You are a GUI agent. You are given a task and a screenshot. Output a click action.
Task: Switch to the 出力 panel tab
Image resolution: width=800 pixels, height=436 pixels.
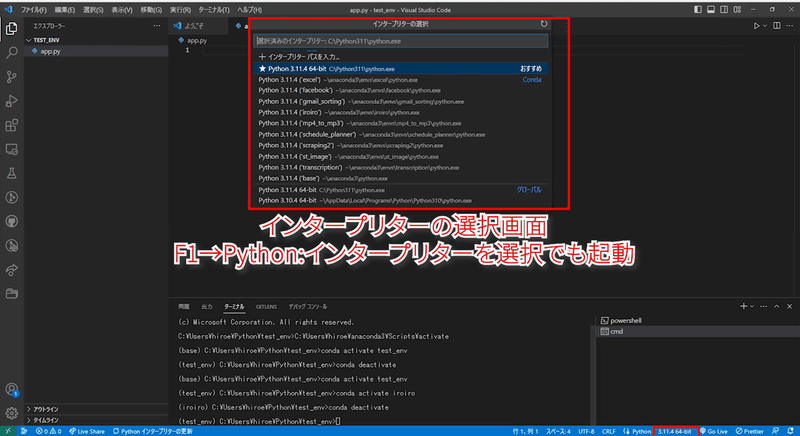(207, 306)
